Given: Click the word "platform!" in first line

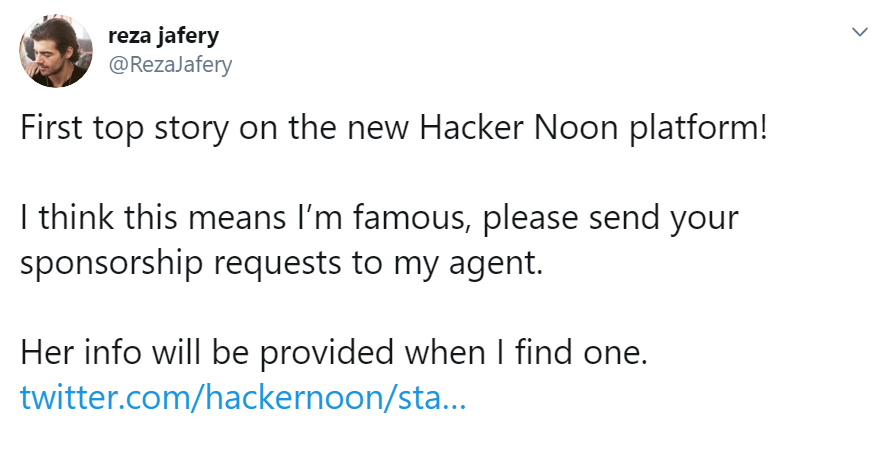Looking at the screenshot, I should 699,130.
